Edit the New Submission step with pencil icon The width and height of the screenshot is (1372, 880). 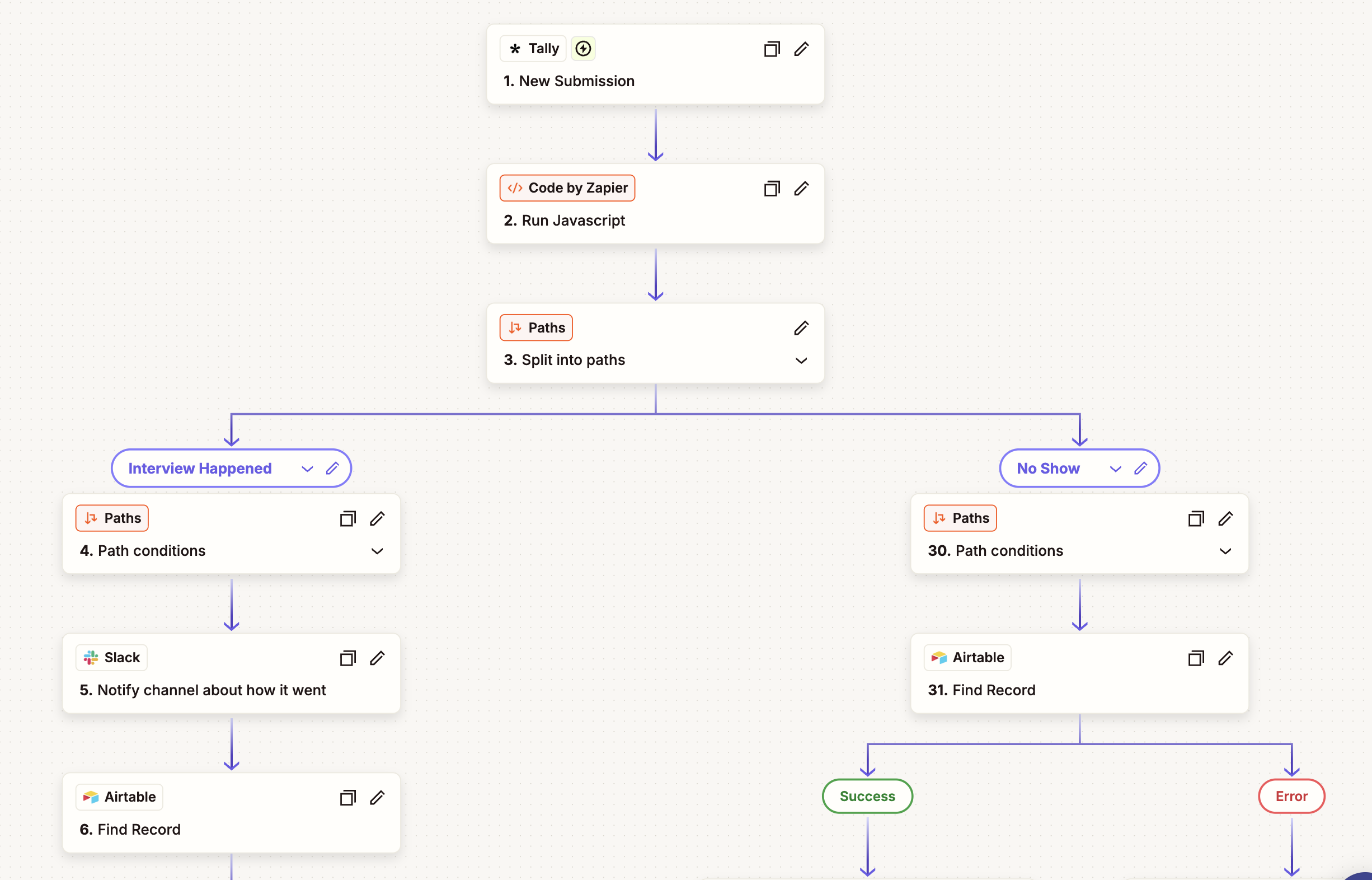pos(801,49)
